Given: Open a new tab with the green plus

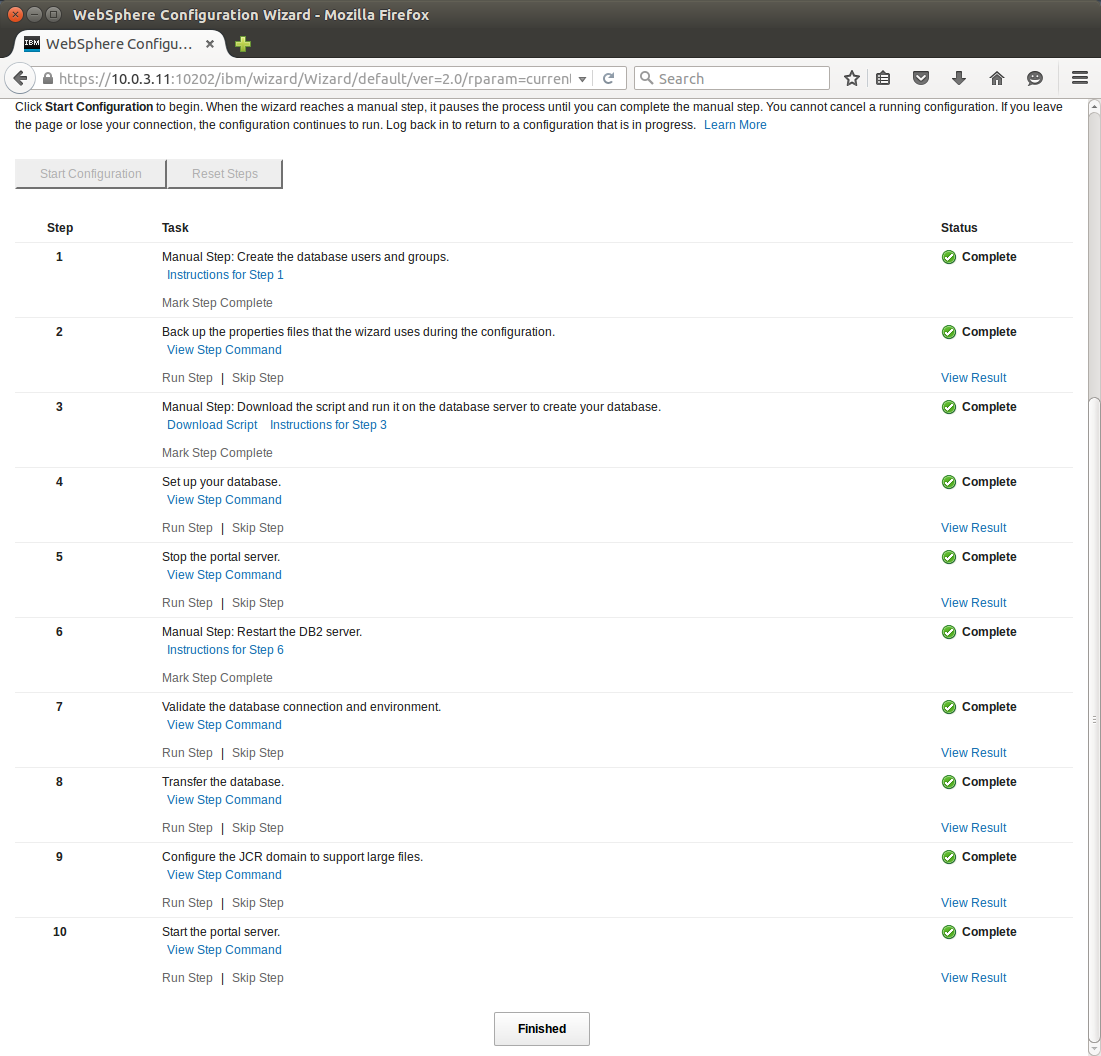Looking at the screenshot, I should 243,44.
